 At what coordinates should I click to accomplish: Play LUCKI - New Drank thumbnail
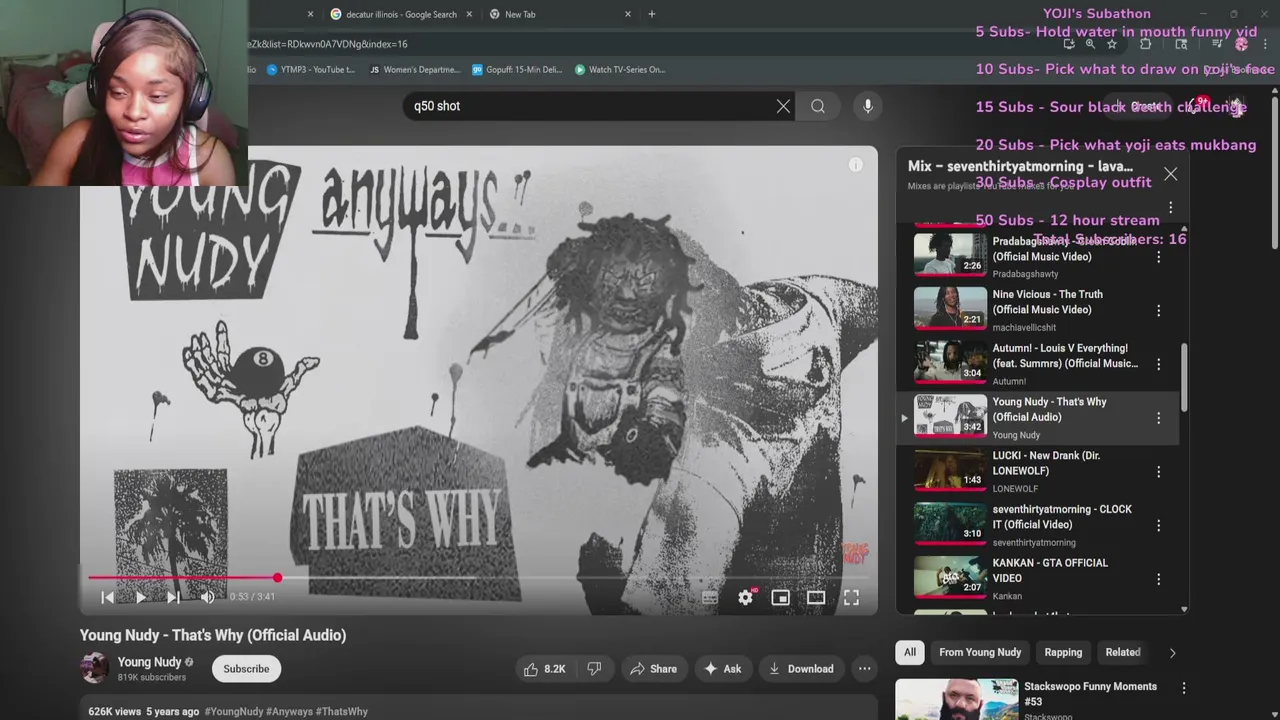(950, 470)
